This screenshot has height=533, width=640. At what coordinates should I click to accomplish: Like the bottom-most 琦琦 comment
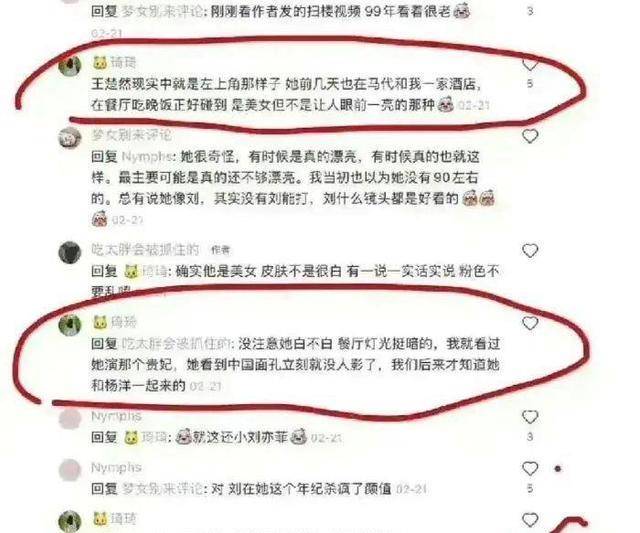click(x=530, y=520)
